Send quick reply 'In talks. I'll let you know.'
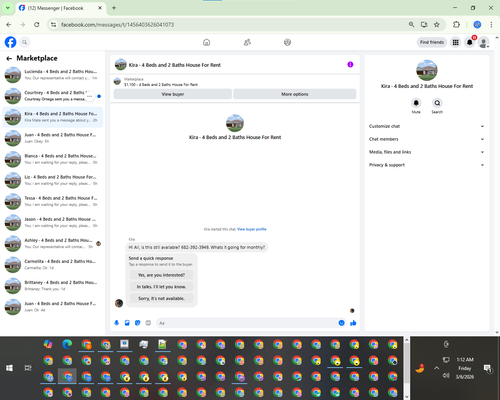Image resolution: width=500 pixels, height=400 pixels. 161,287
